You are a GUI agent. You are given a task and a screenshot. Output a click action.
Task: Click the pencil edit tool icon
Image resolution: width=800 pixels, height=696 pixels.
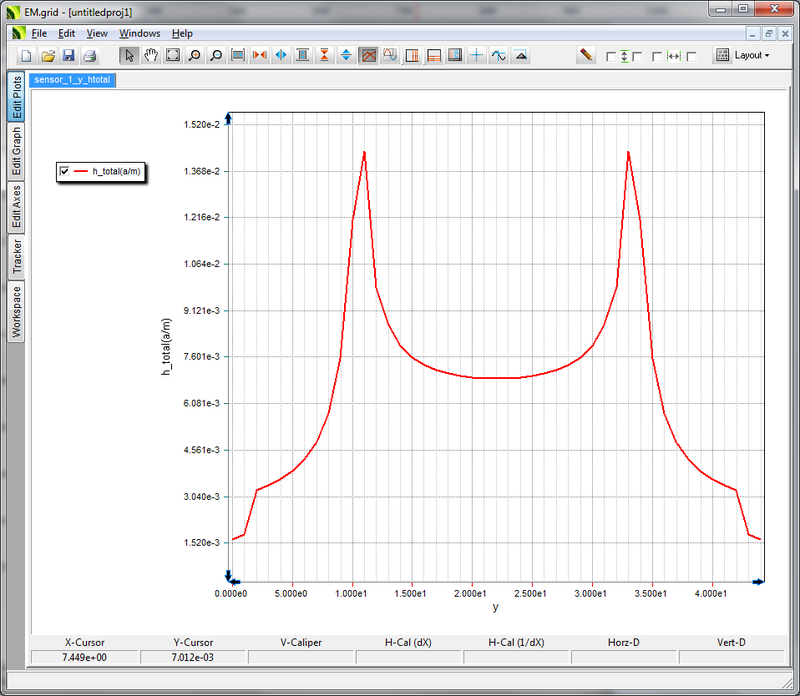pos(586,56)
